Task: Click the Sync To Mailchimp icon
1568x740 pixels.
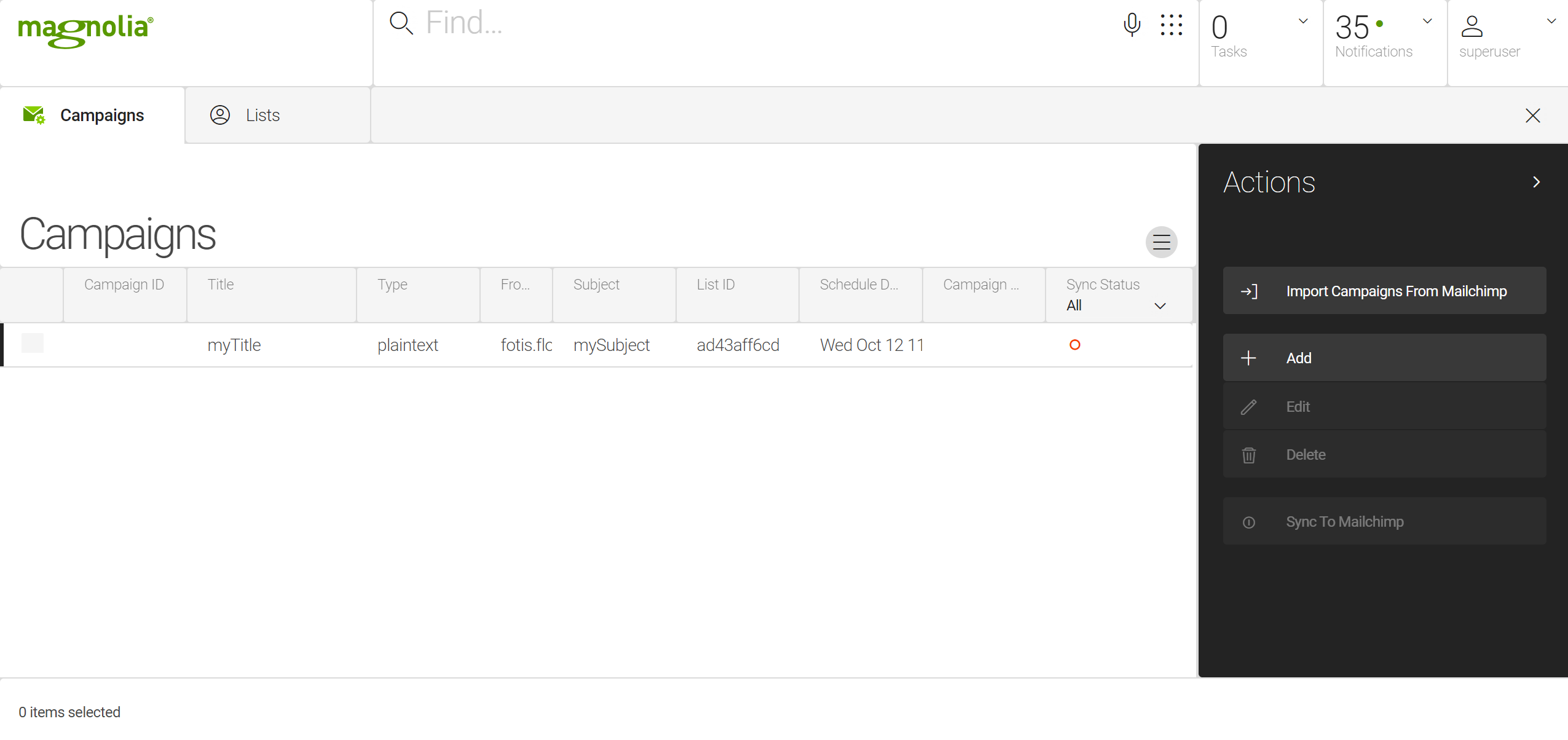Action: [x=1250, y=521]
